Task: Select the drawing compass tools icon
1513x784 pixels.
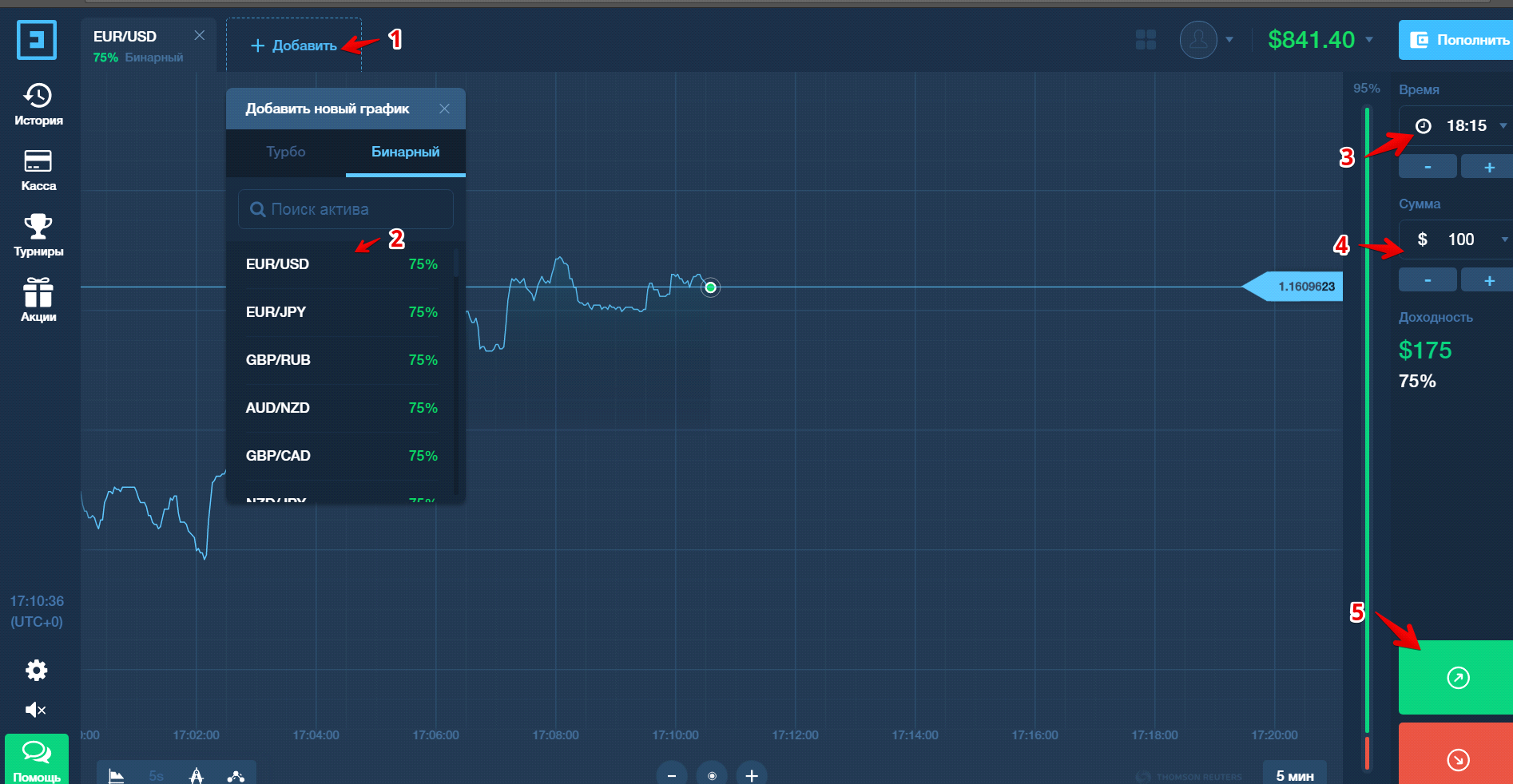Action: click(x=197, y=775)
